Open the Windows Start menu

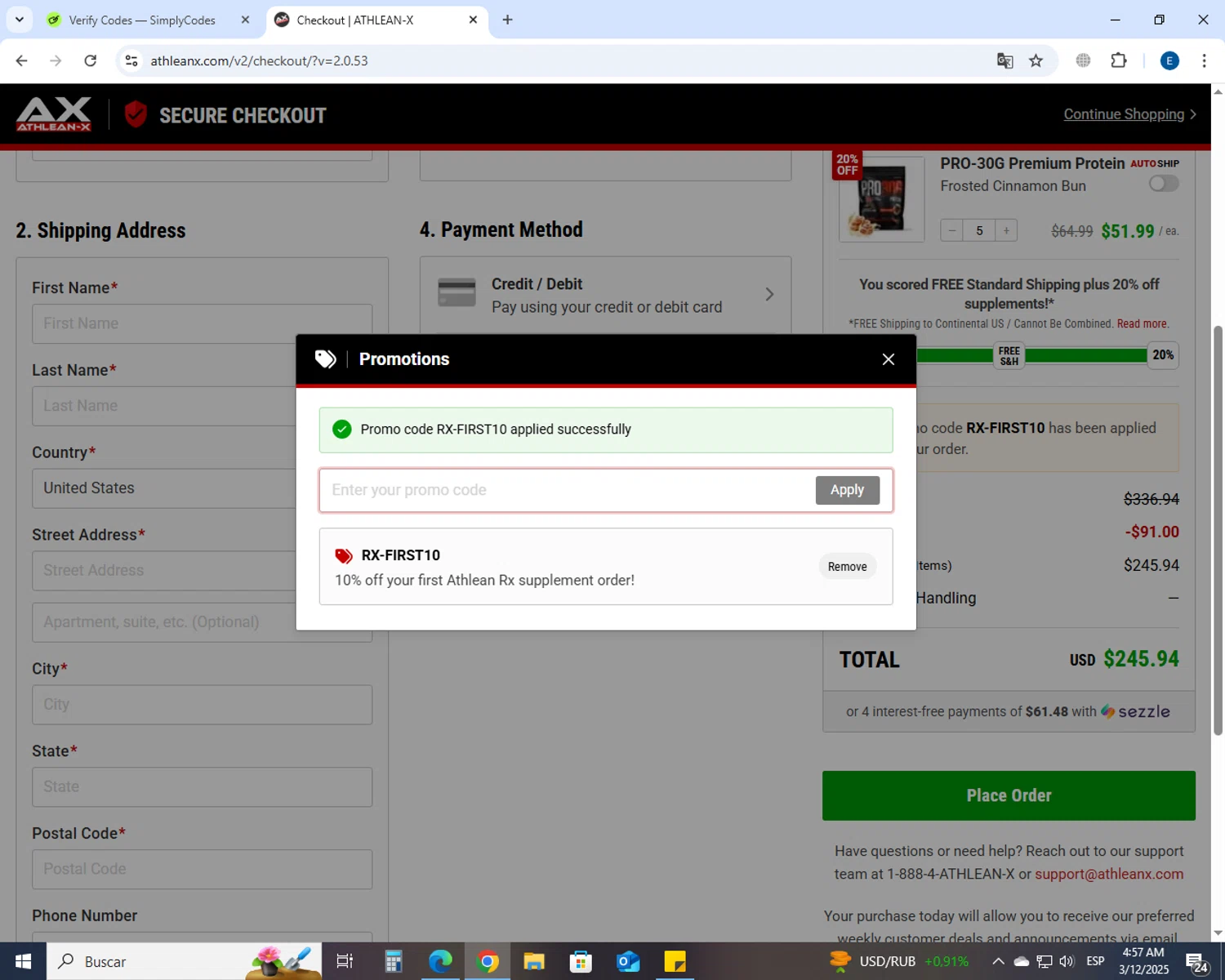[x=23, y=961]
